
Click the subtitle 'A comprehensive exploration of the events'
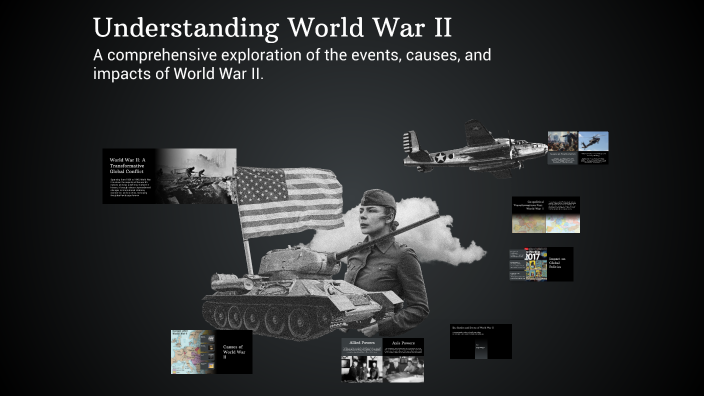pos(292,64)
